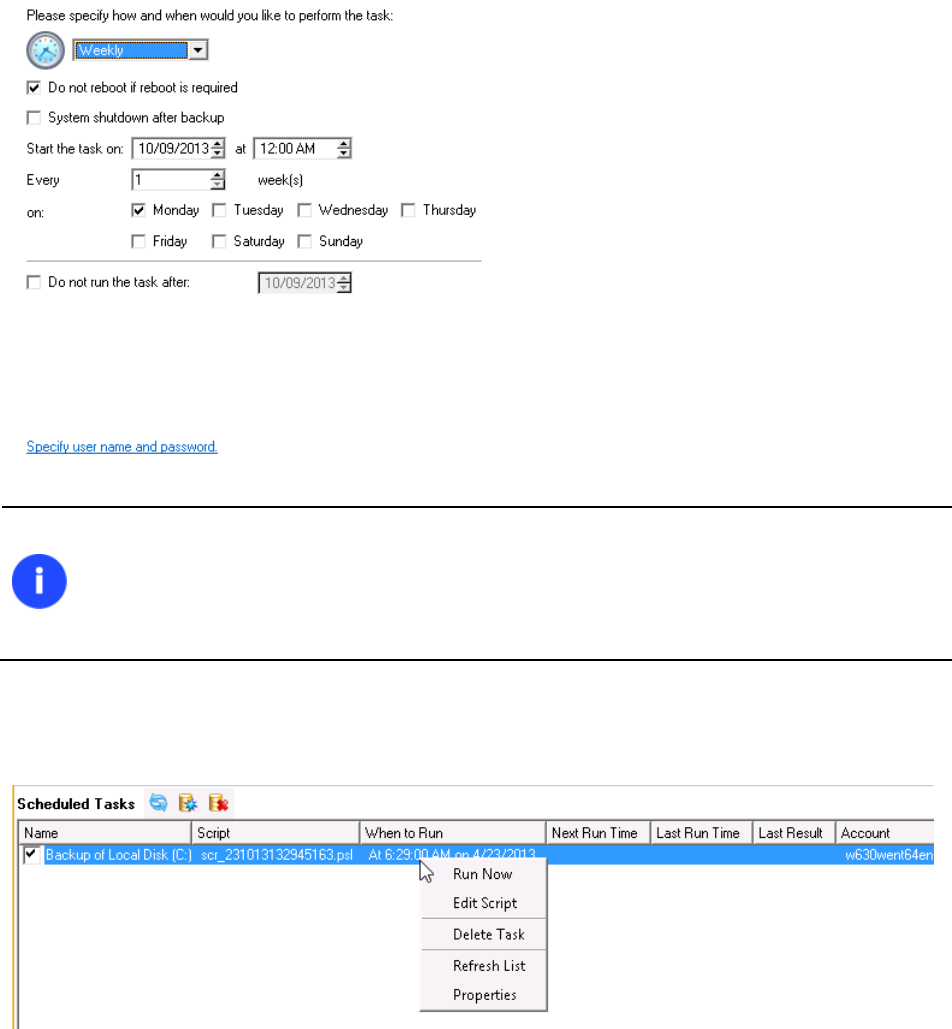Click the create new scheduled task icon

tap(188, 803)
